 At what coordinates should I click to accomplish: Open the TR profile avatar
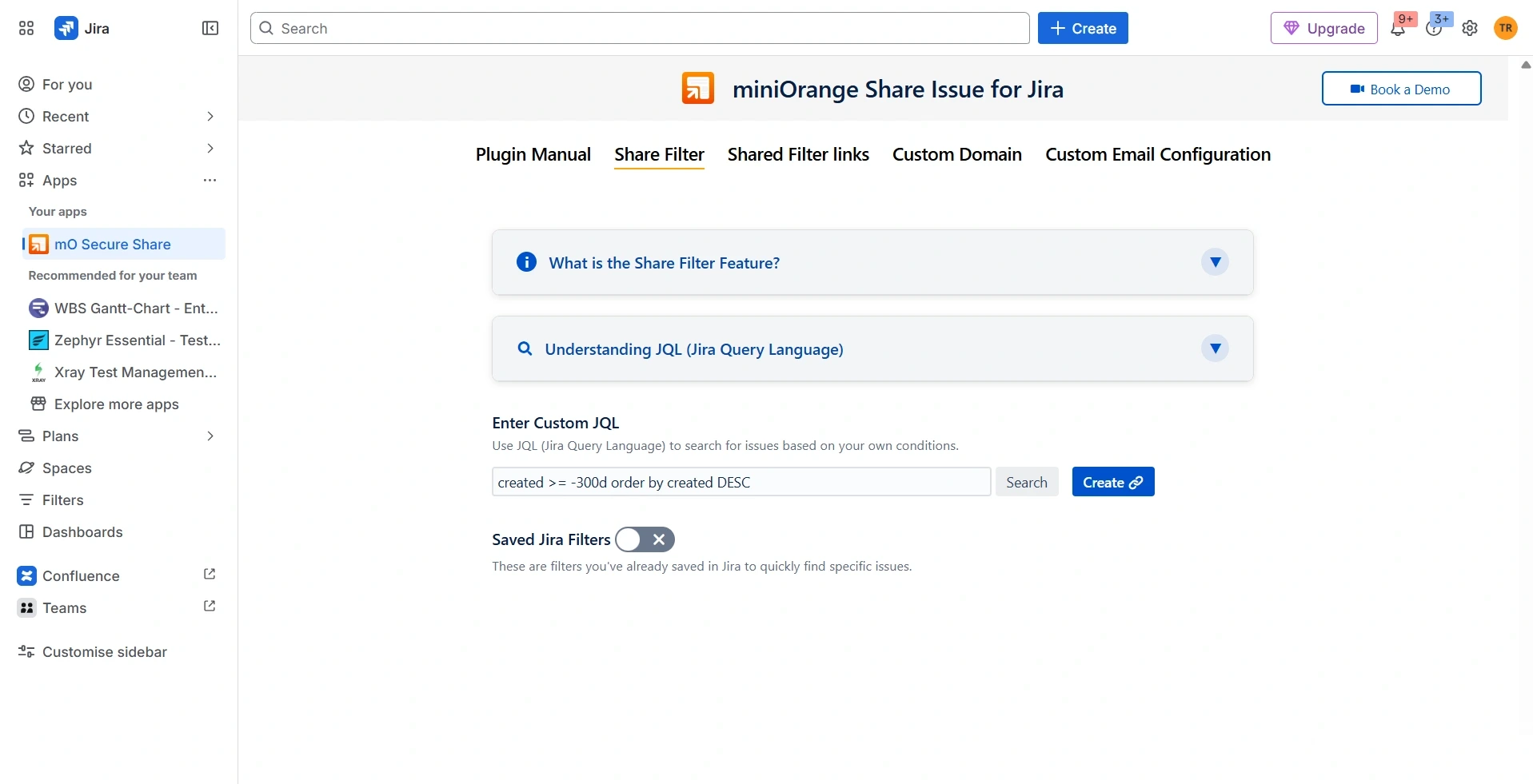(x=1506, y=28)
